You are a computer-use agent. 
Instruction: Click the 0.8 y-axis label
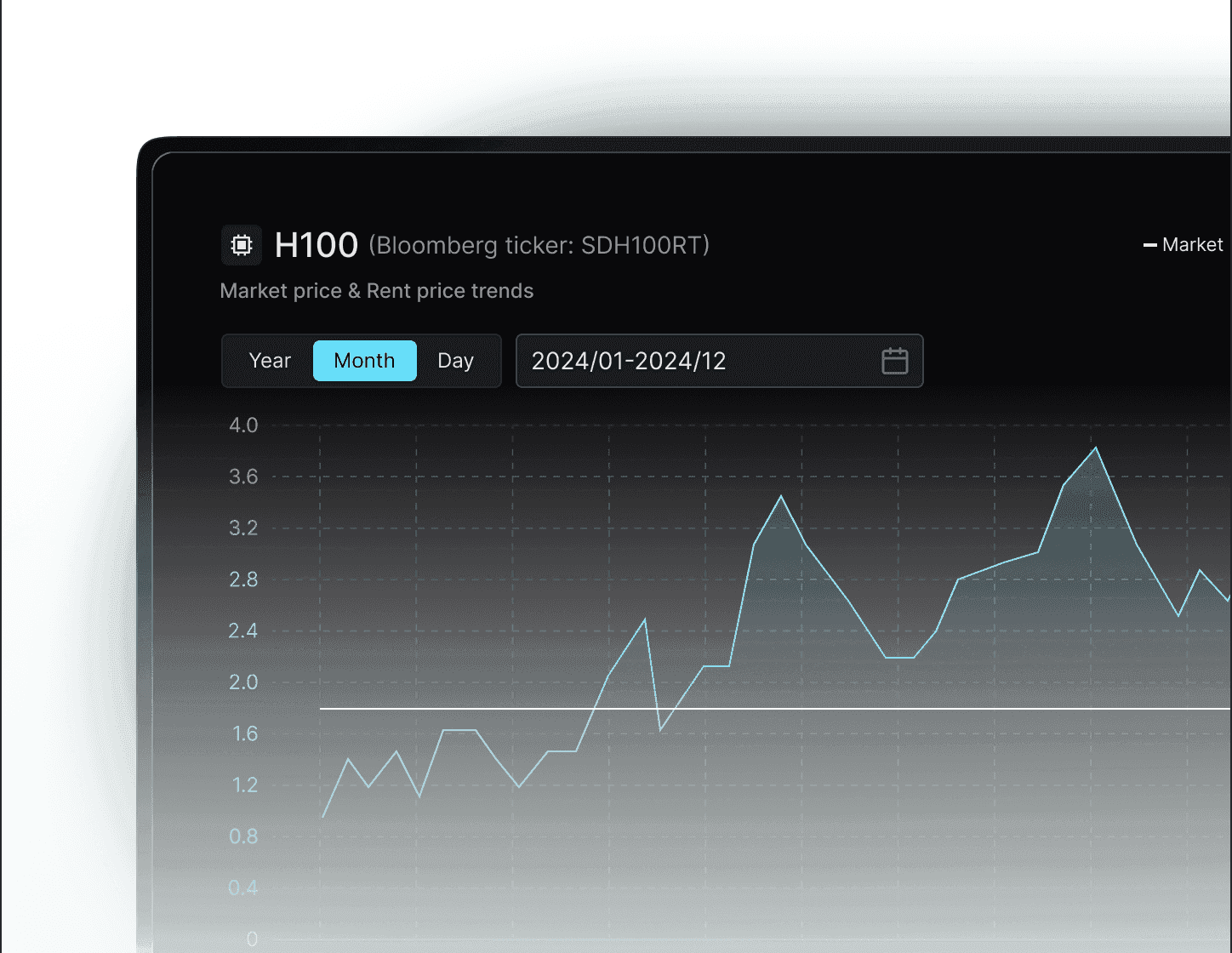coord(243,836)
